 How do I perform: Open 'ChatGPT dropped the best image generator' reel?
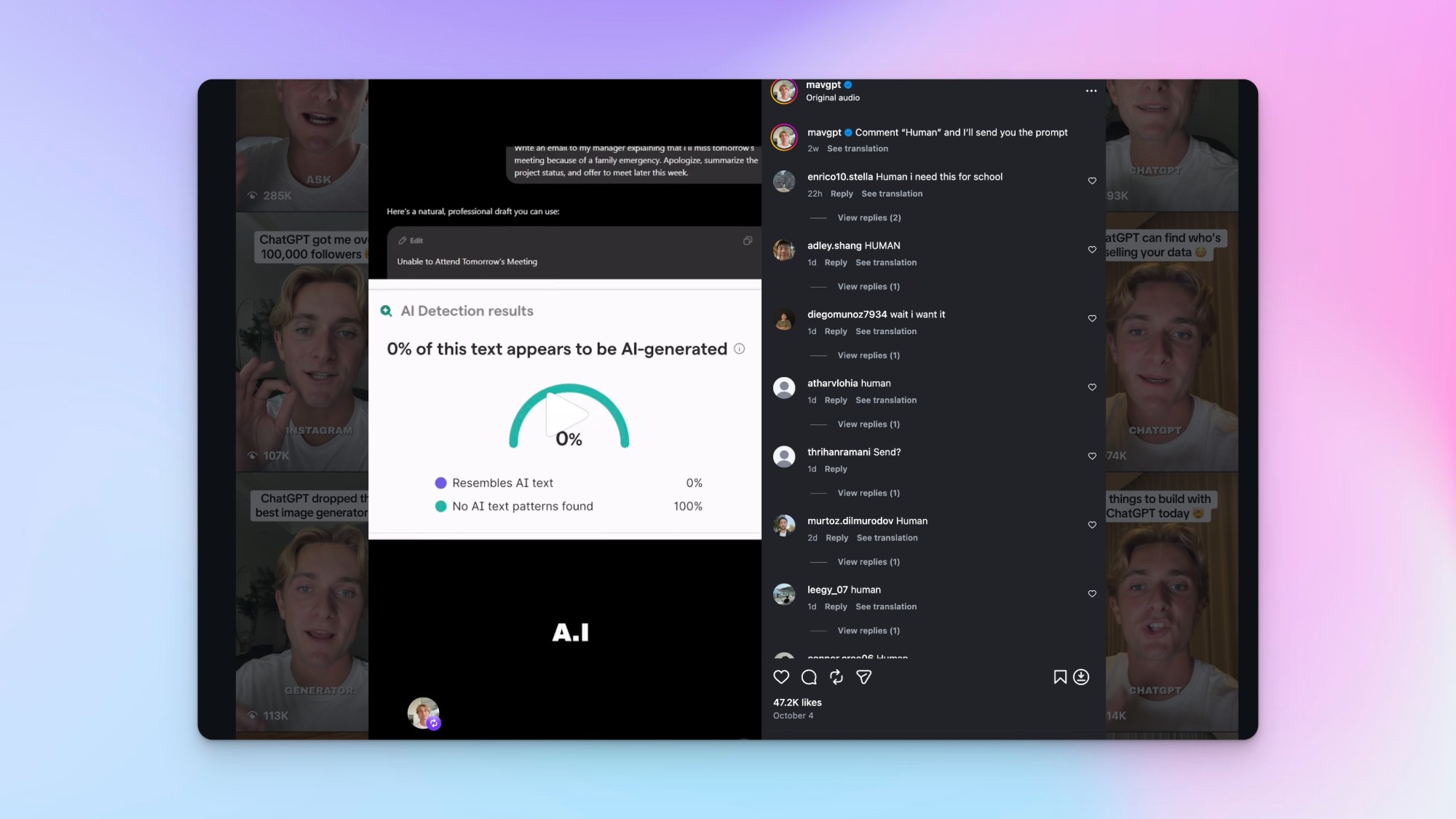click(x=302, y=602)
